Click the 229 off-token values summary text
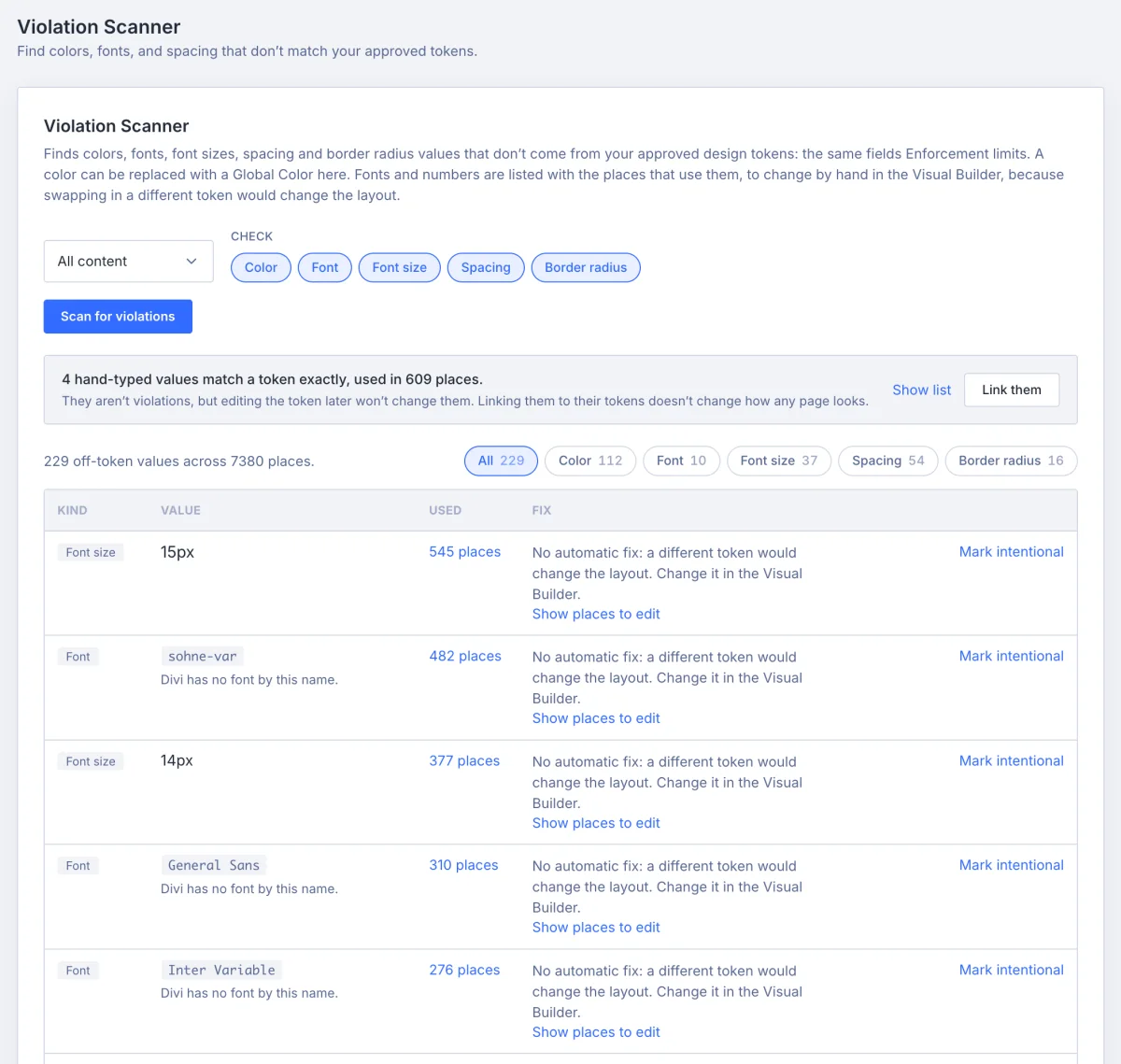The height and width of the screenshot is (1064, 1121). click(179, 461)
